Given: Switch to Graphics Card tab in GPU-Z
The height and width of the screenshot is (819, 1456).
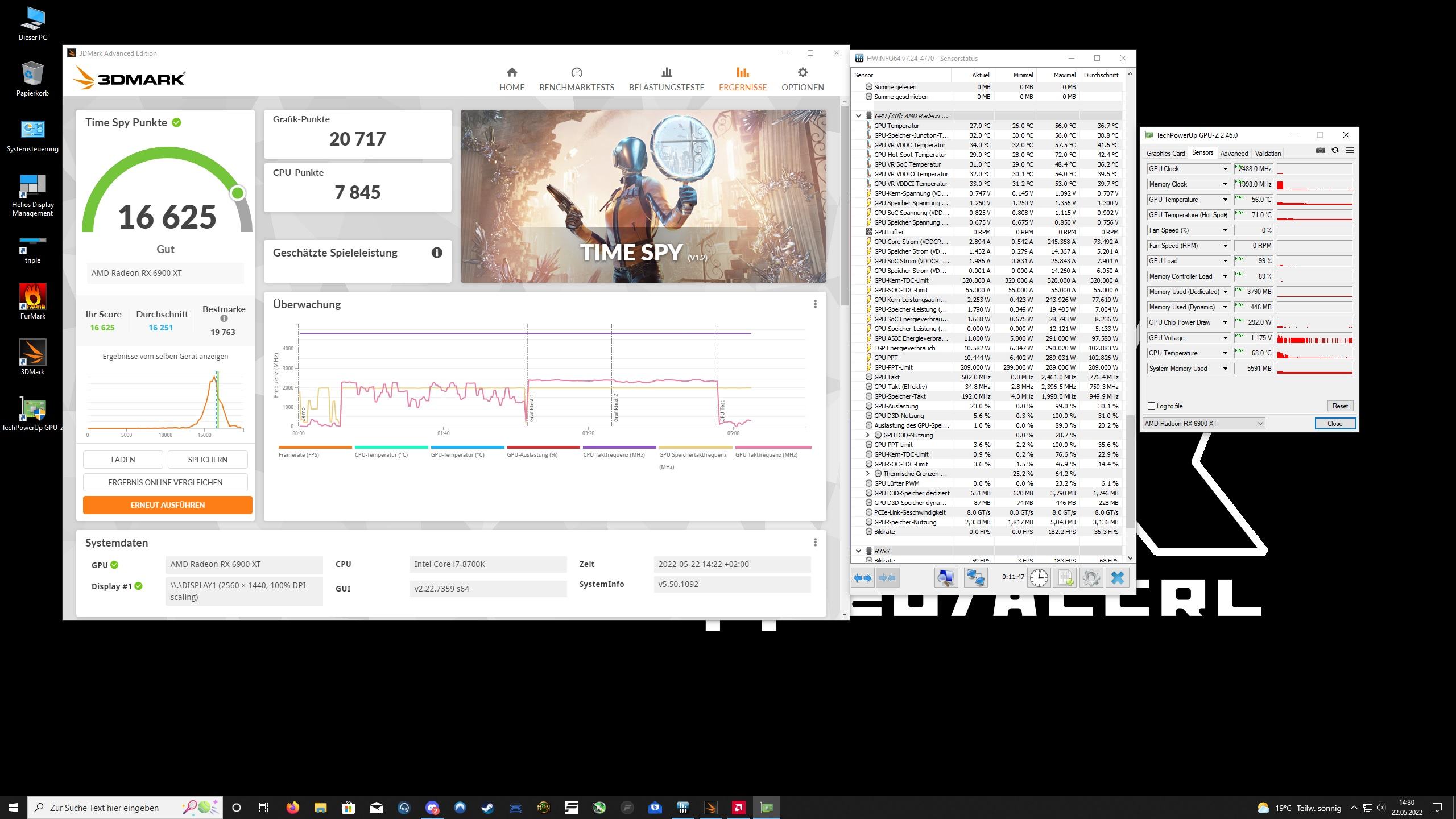Looking at the screenshot, I should (1165, 154).
